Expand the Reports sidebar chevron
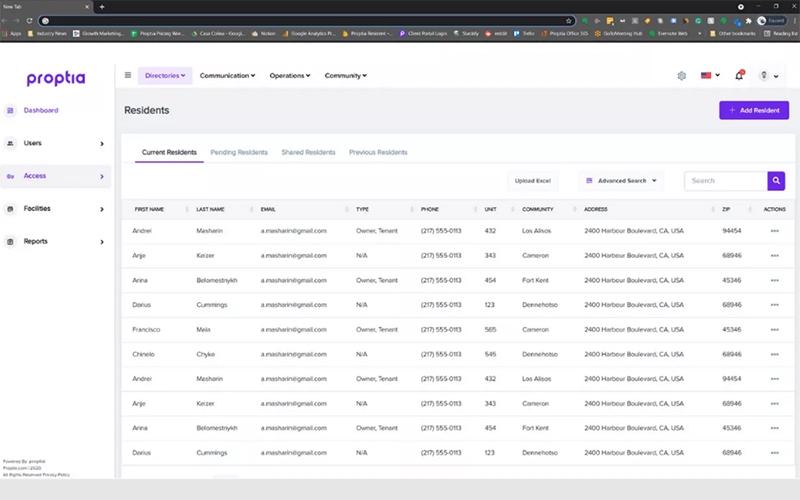The image size is (800, 500). tap(102, 242)
